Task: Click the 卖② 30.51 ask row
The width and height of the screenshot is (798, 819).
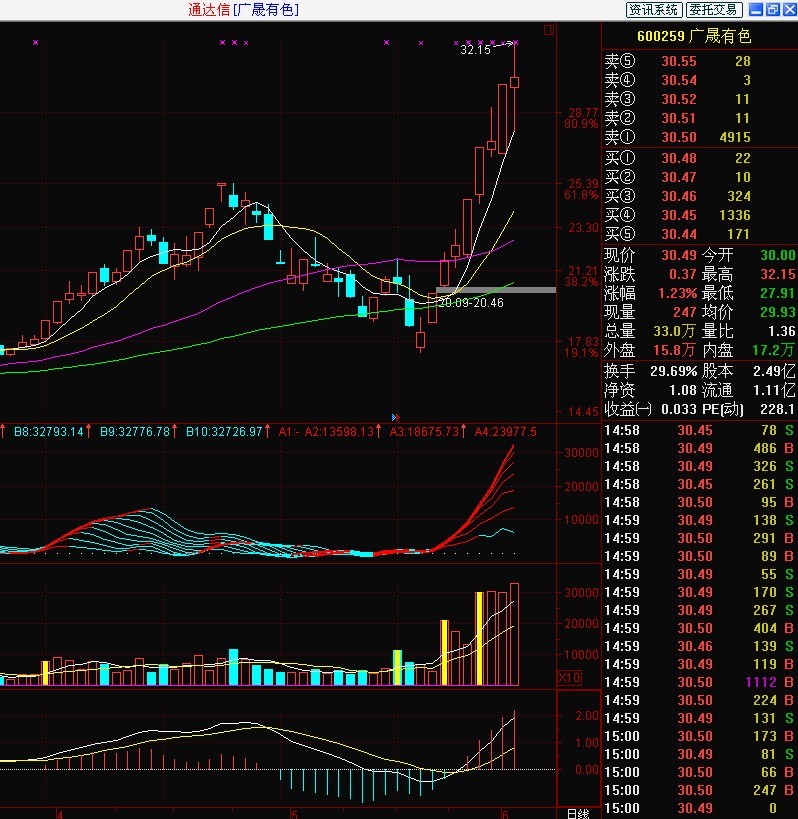Action: coord(677,118)
